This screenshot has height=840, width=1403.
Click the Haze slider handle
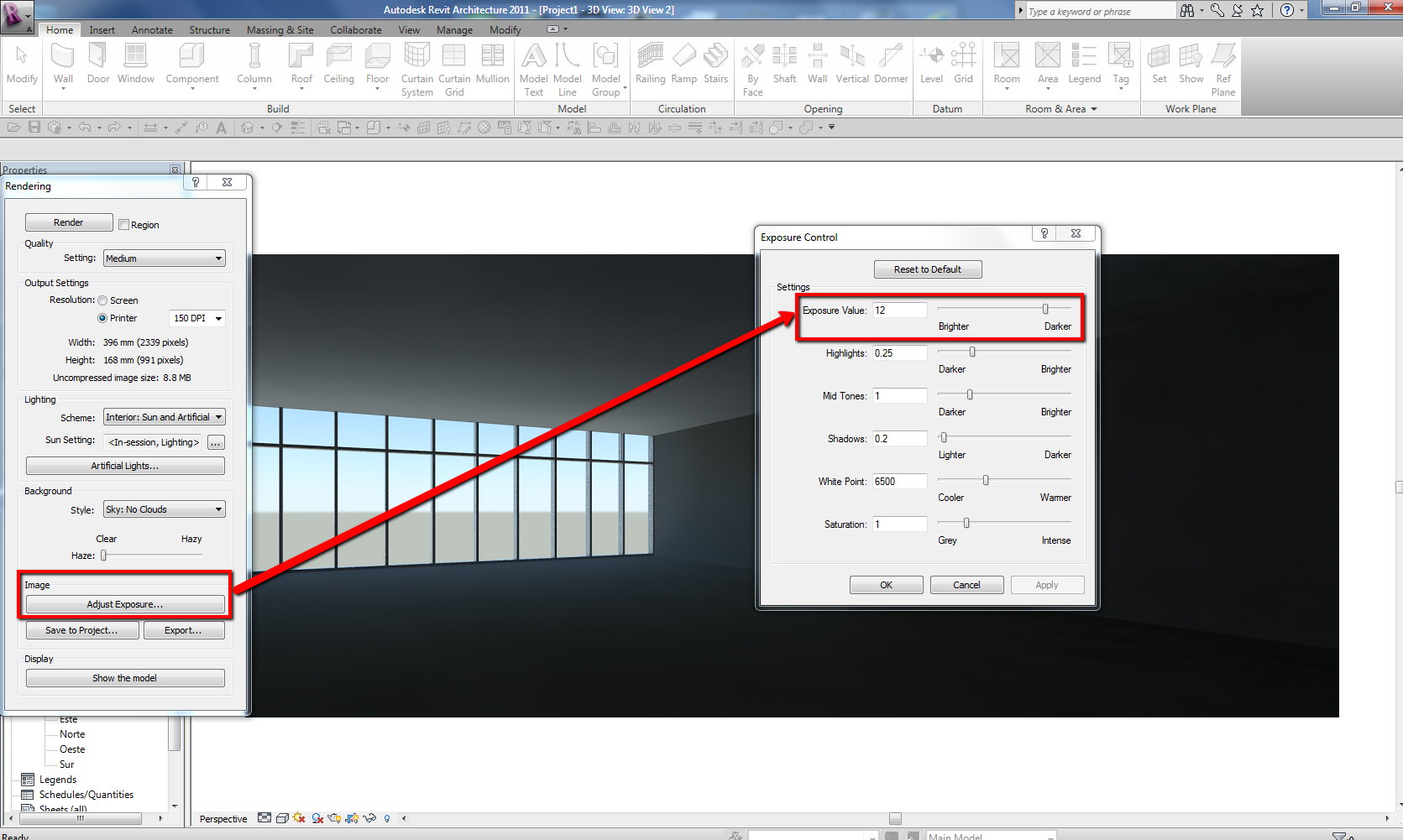104,556
